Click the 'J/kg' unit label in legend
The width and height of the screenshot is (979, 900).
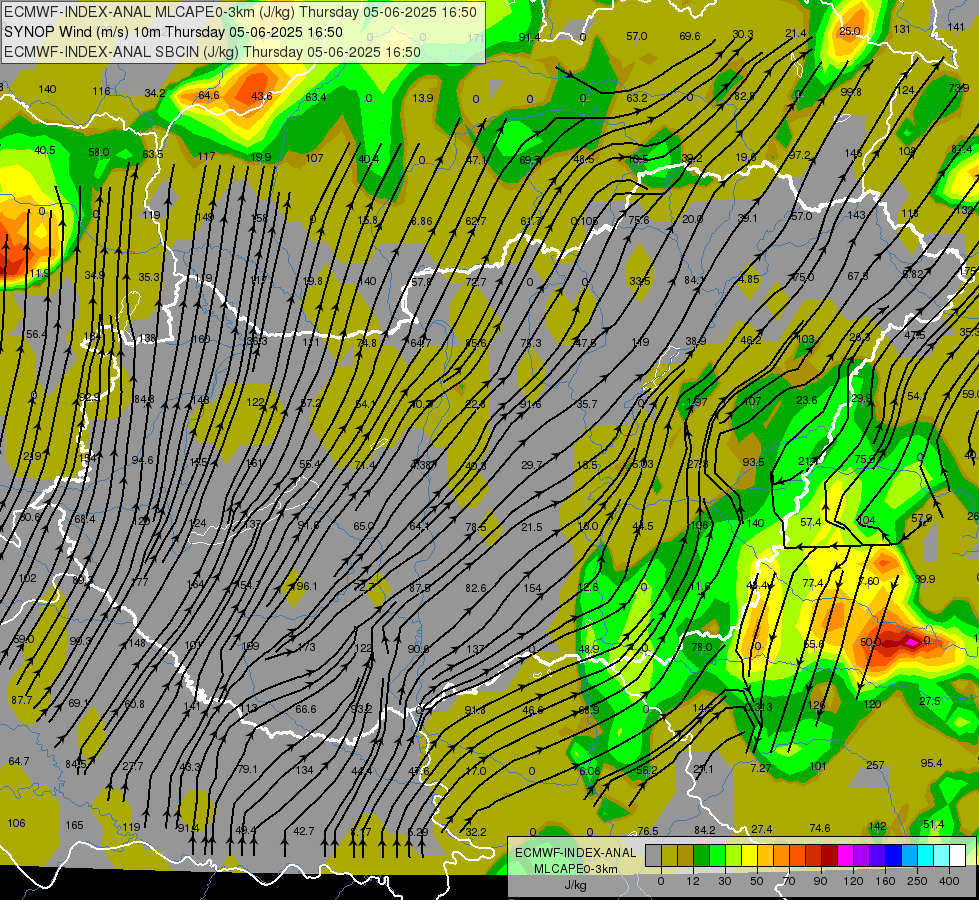576,884
